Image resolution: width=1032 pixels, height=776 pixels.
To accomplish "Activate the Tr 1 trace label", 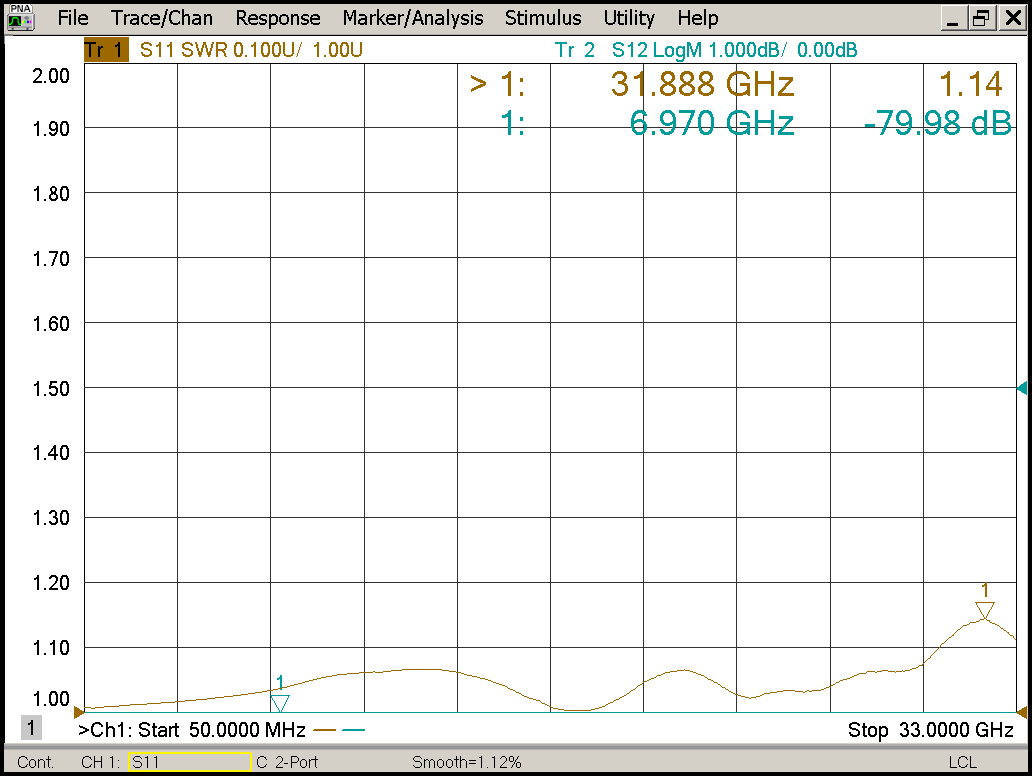I will (106, 50).
